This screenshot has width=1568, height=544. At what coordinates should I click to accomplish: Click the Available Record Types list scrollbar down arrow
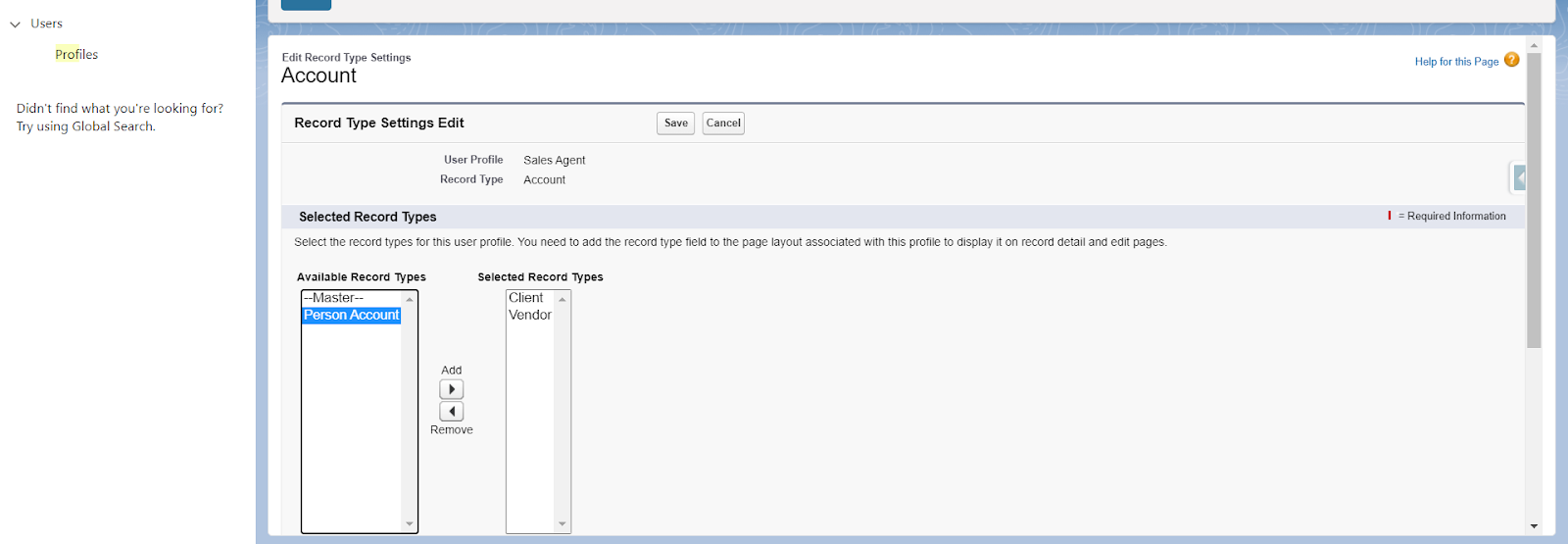410,524
